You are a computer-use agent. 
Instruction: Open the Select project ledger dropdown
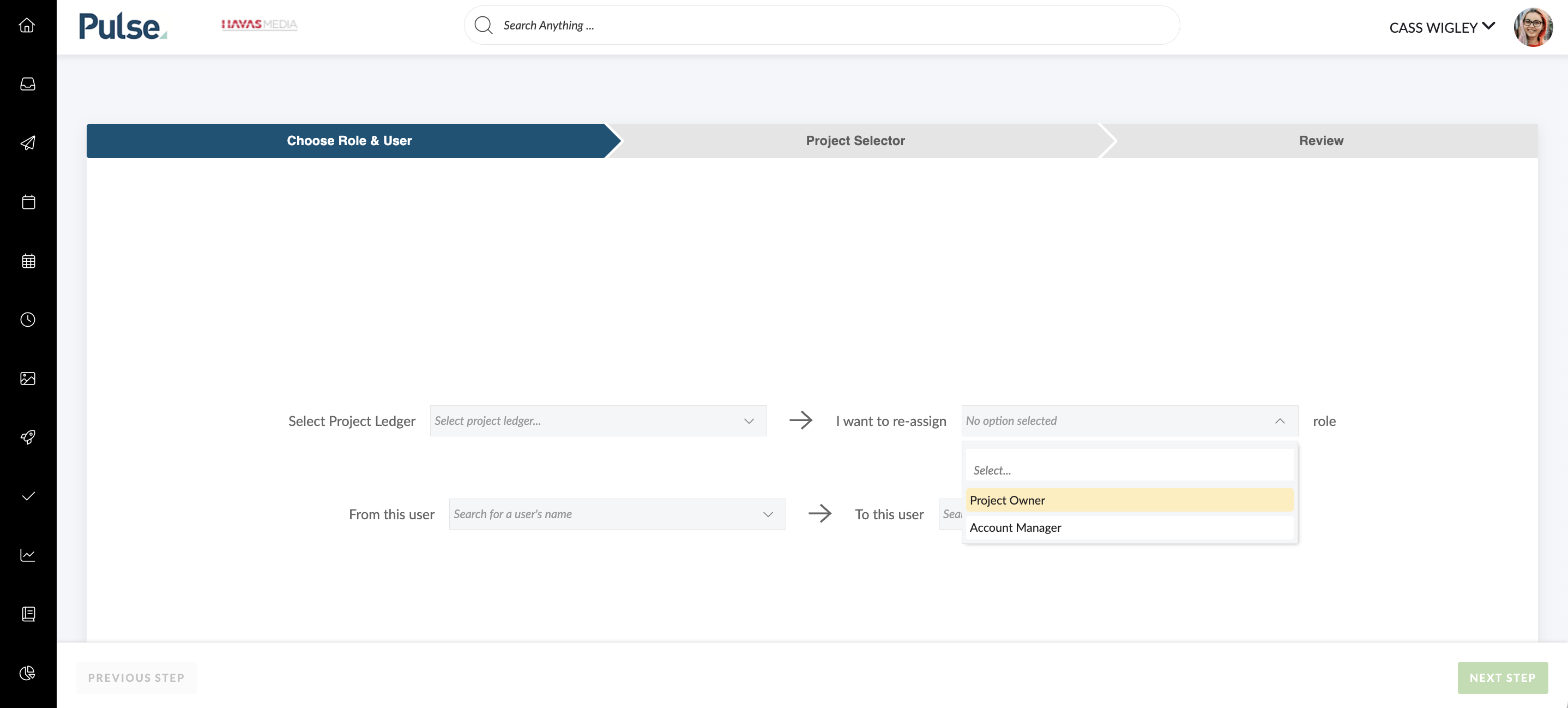tap(598, 421)
